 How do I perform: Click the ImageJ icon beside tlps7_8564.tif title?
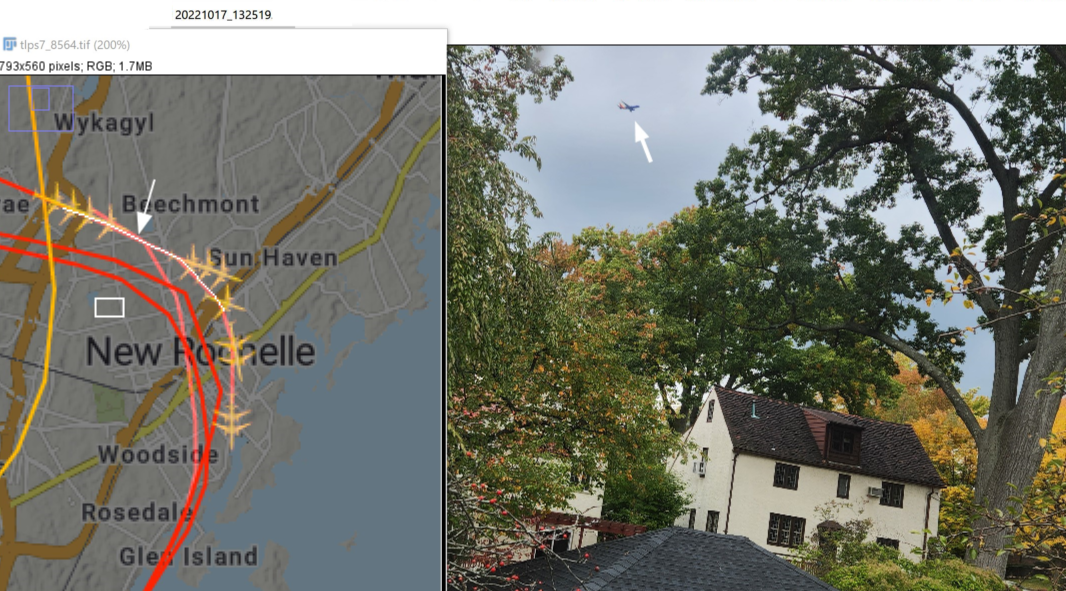[10, 44]
